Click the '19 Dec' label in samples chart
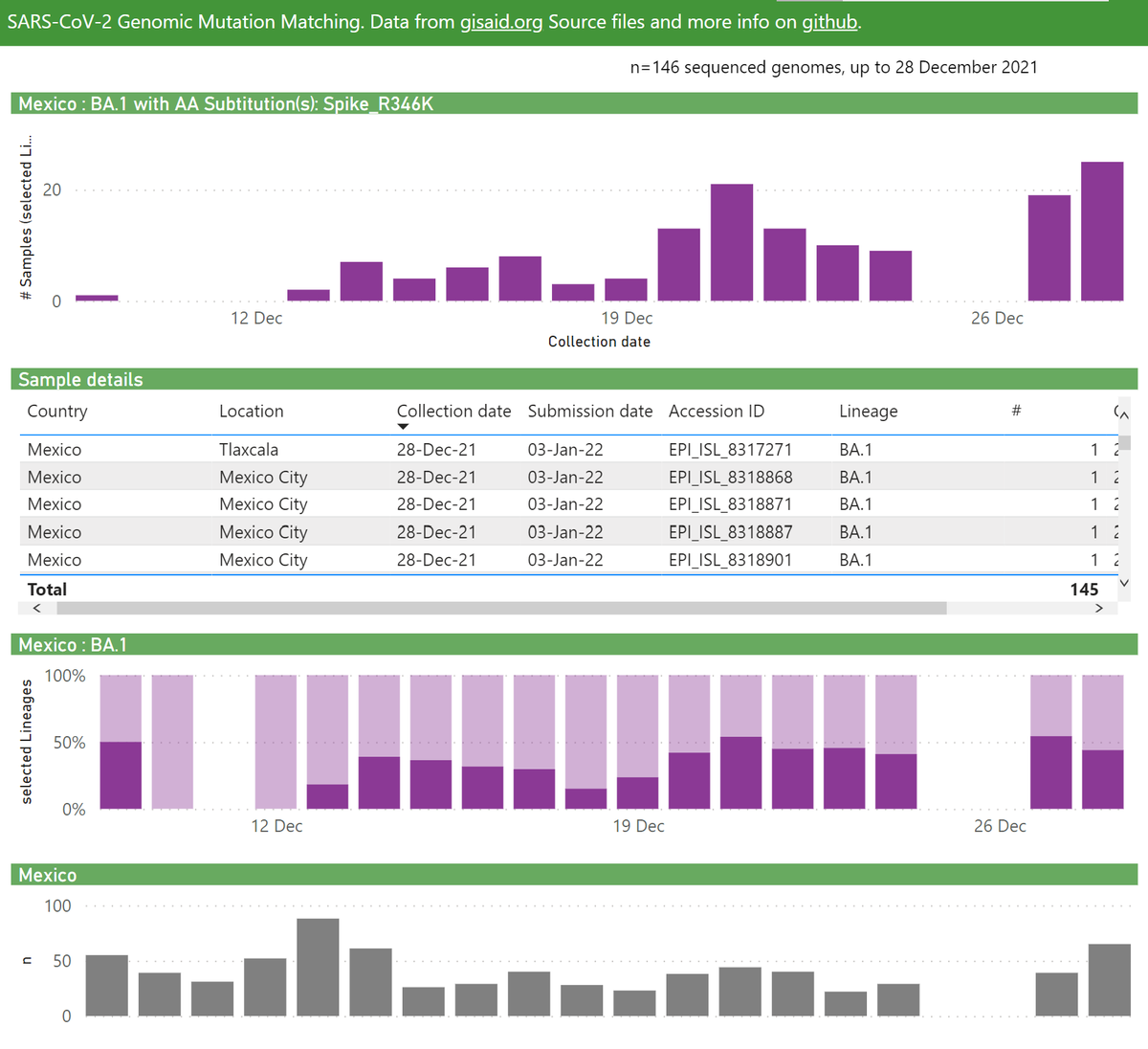 pyautogui.click(x=627, y=319)
